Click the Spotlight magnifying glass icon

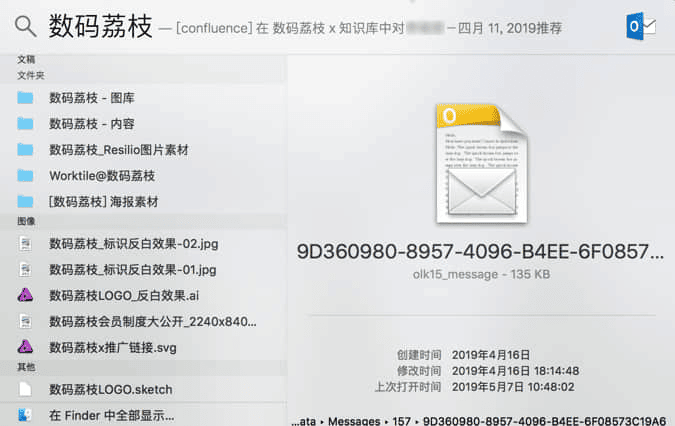point(25,27)
